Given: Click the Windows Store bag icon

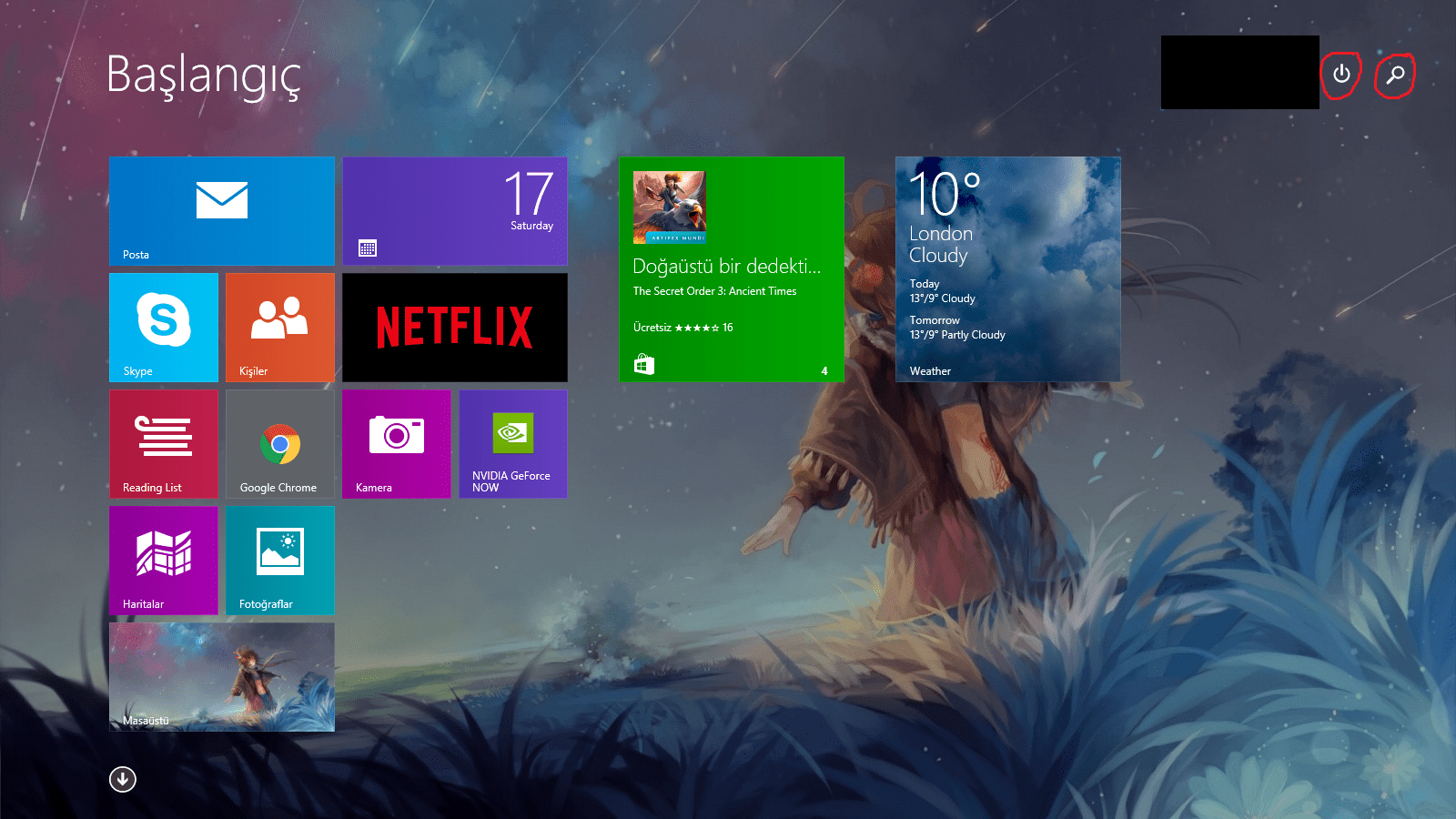Looking at the screenshot, I should (644, 364).
